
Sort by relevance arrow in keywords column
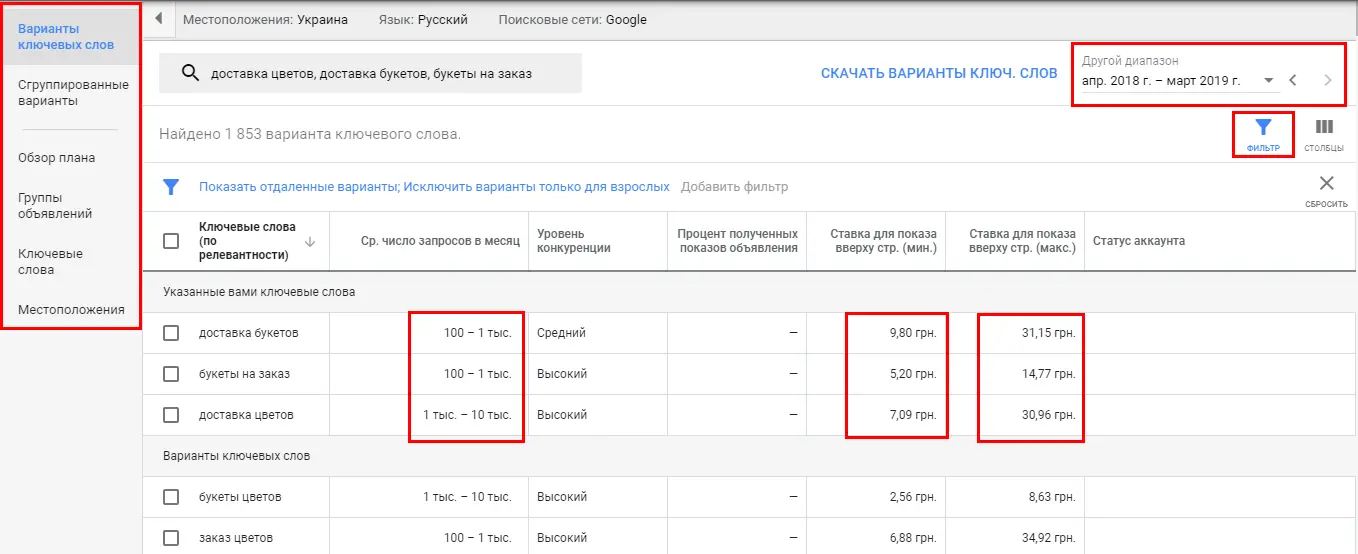(x=310, y=241)
